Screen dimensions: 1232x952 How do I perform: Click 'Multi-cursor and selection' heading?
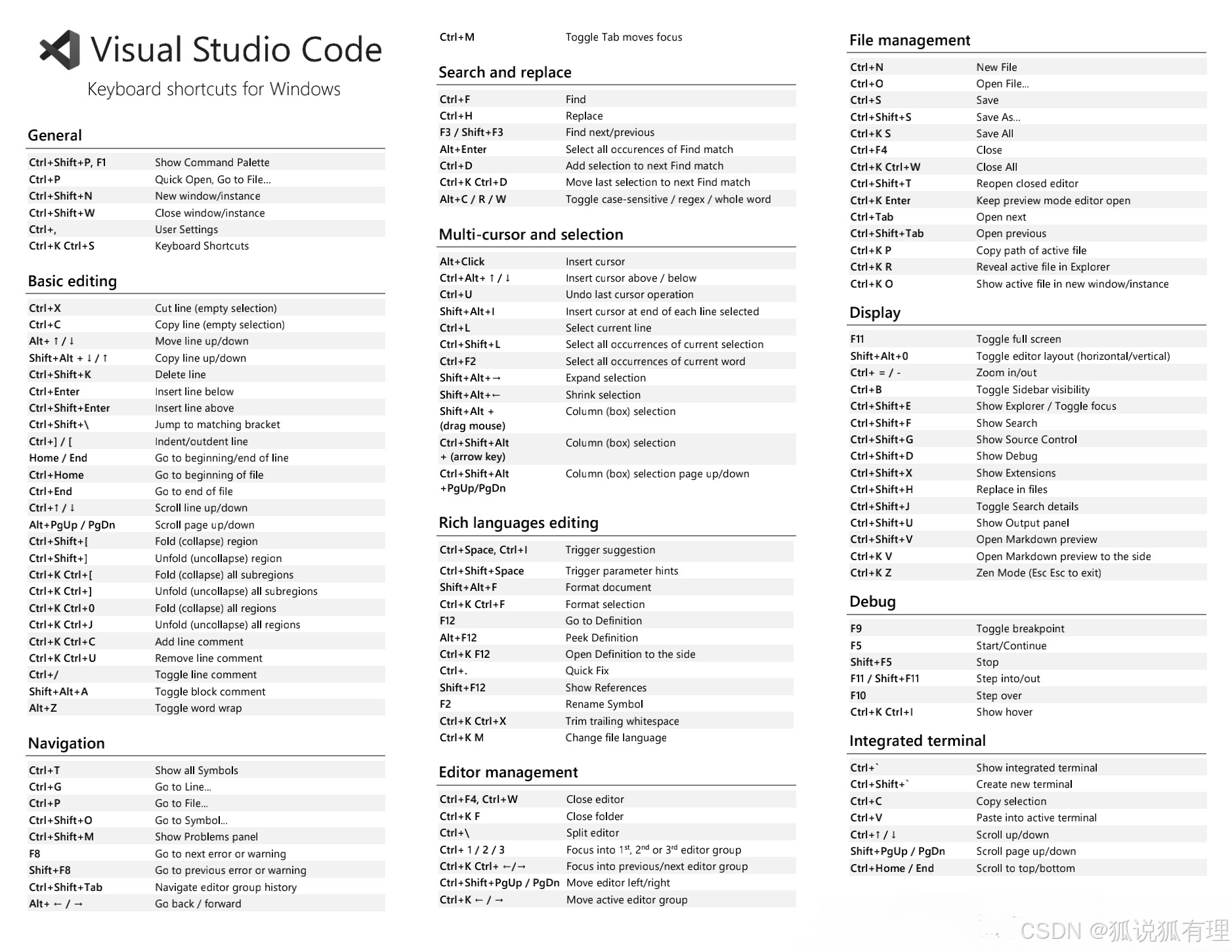[x=531, y=234]
